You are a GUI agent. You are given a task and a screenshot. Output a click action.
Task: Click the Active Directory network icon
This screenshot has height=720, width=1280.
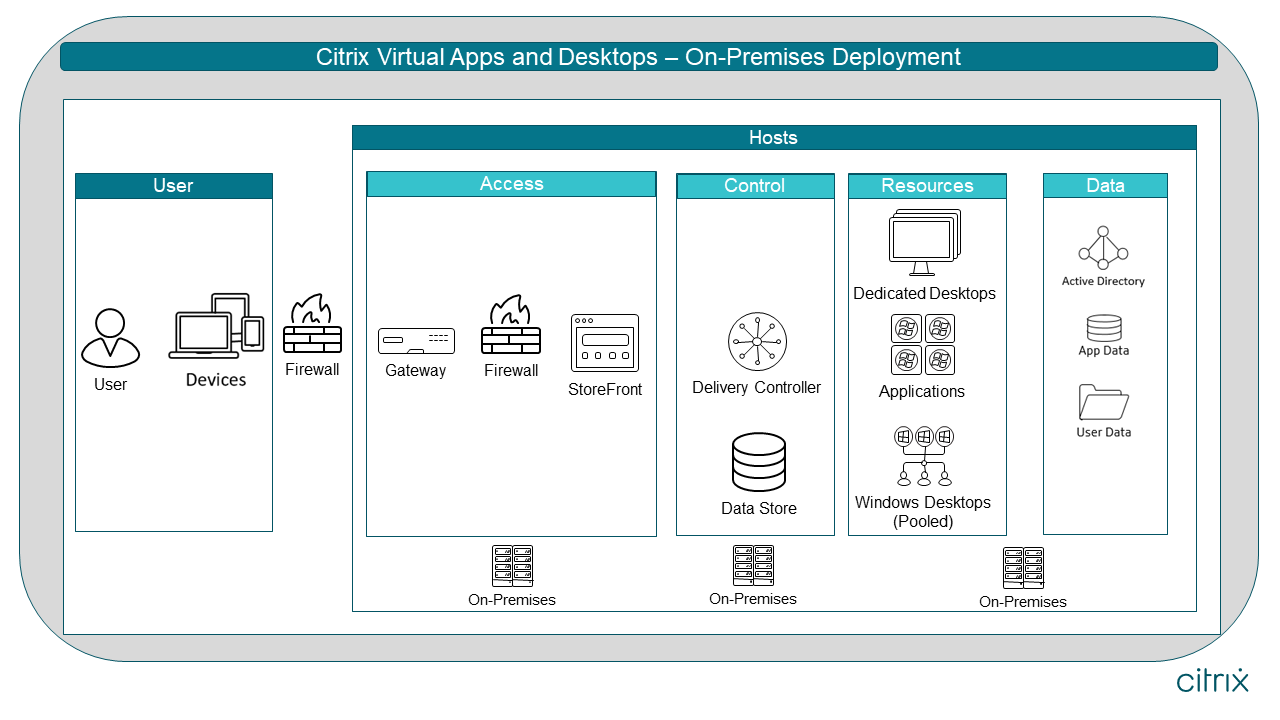pos(1103,248)
